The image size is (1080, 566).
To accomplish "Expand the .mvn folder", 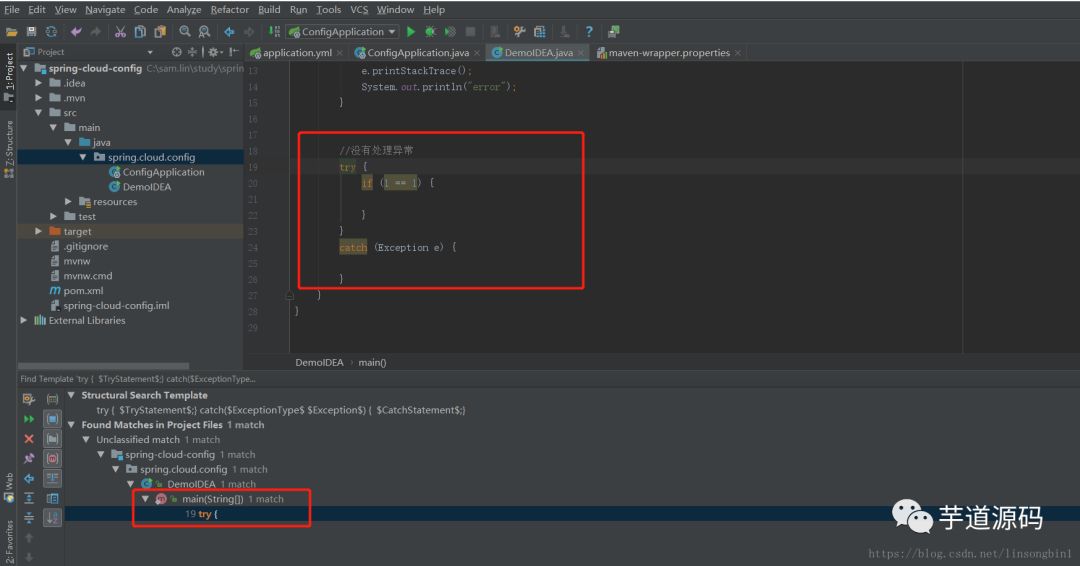I will point(39,98).
